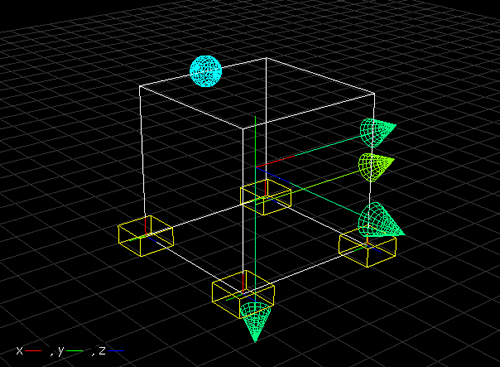This screenshot has width=500, height=367.
Task: Click the z label in axis legend
Action: pyautogui.click(x=102, y=351)
